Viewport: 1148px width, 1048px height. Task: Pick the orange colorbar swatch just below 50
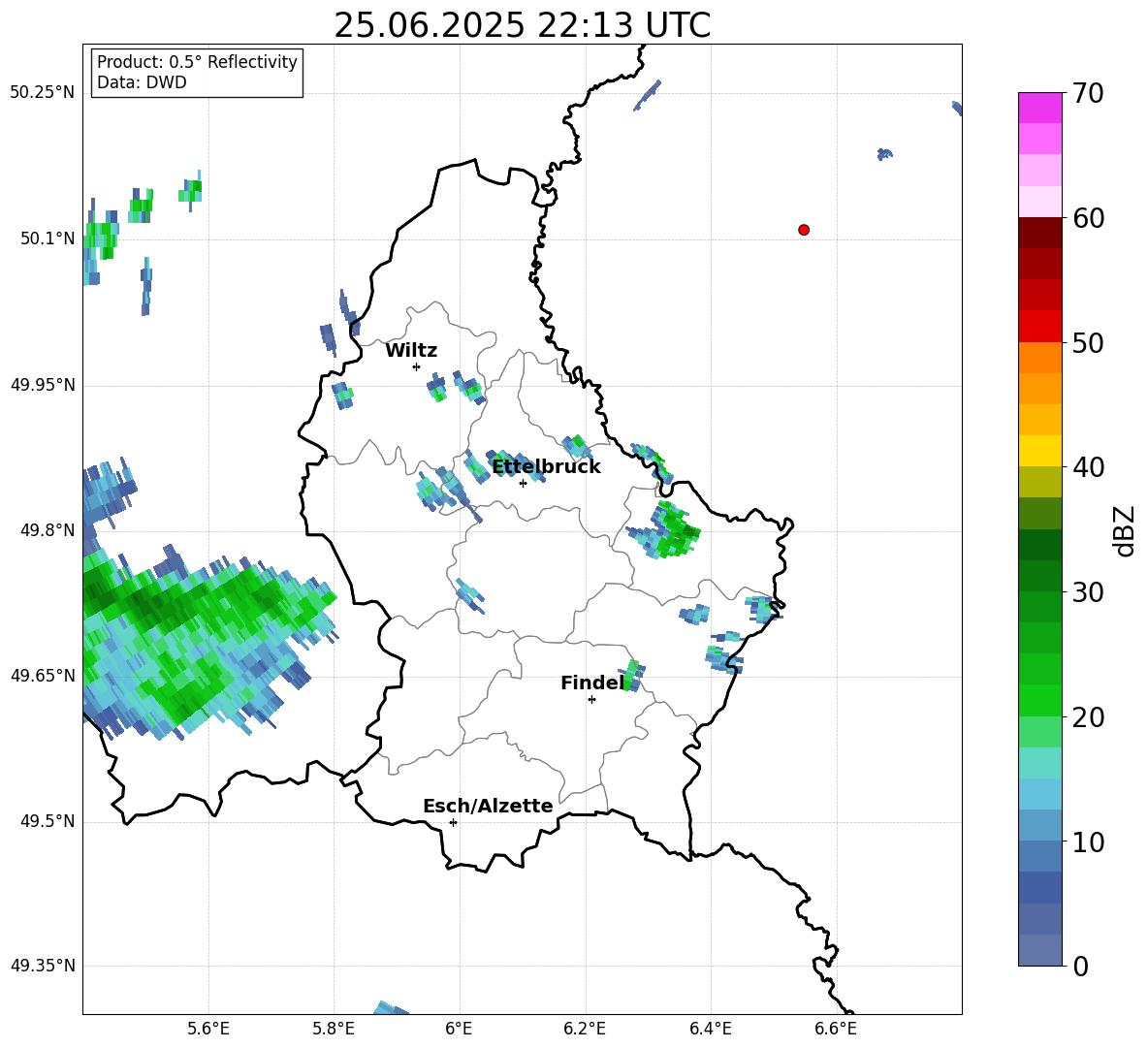(1039, 357)
